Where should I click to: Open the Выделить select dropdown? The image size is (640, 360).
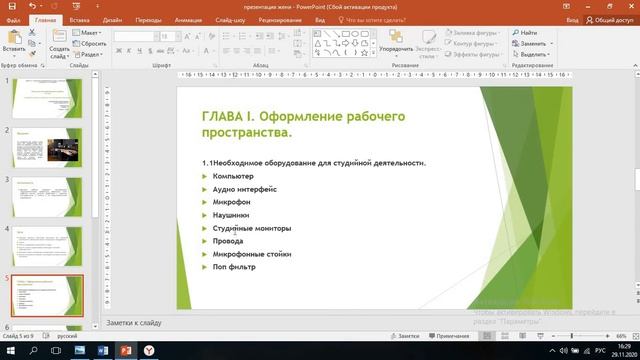[531, 54]
